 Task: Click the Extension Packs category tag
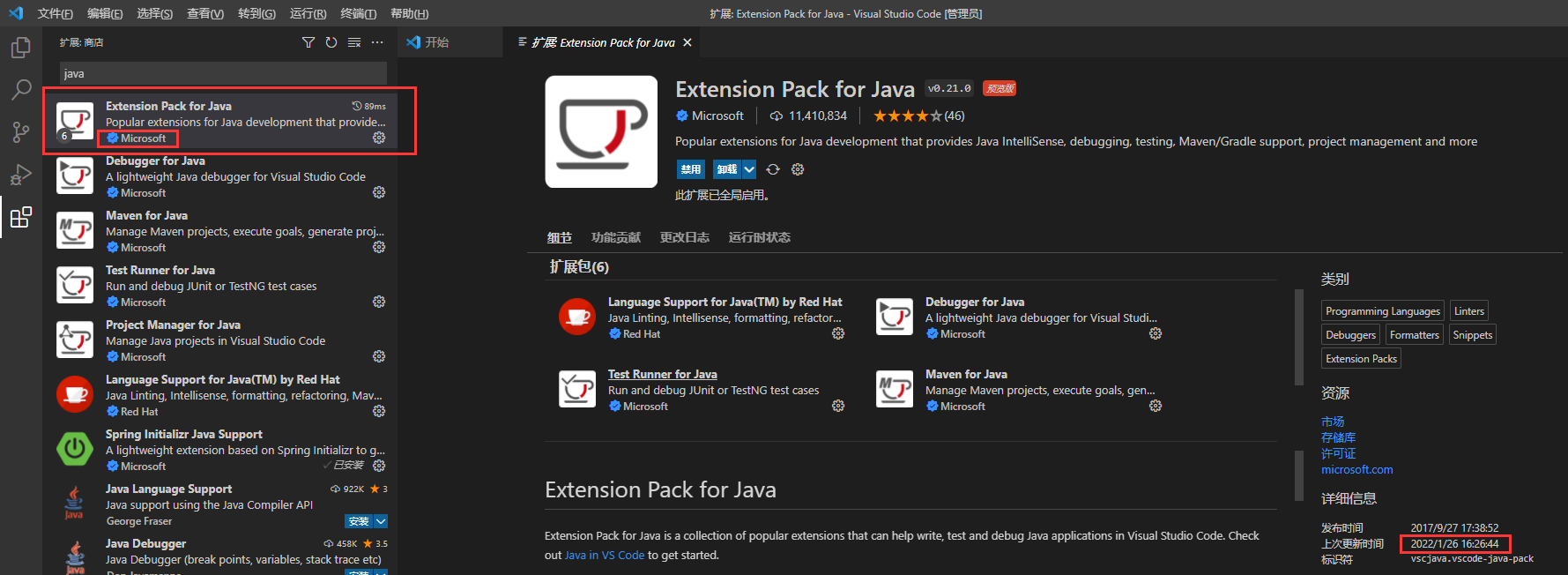point(1362,358)
